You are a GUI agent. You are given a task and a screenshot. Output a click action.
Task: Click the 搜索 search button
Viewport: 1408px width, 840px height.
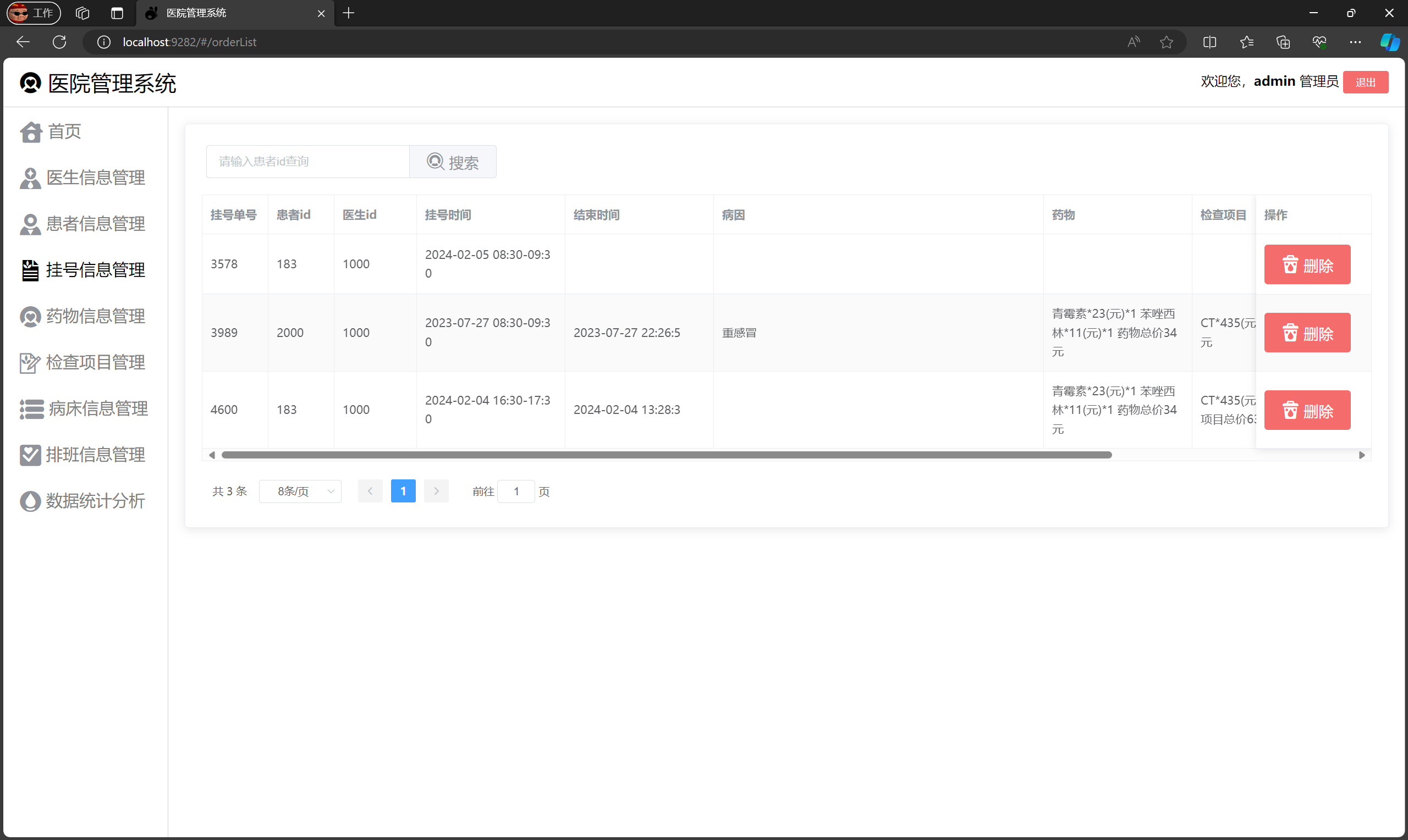click(452, 162)
